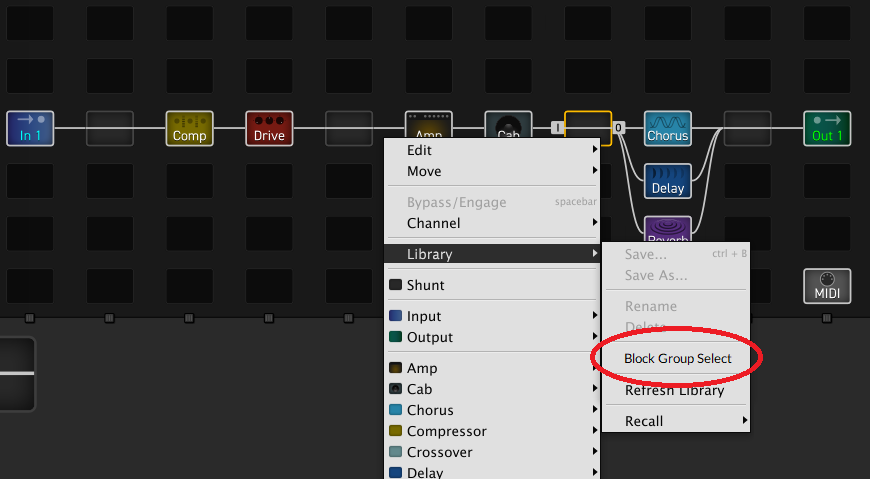
Task: Click the Cab block in grid
Action: [508, 124]
